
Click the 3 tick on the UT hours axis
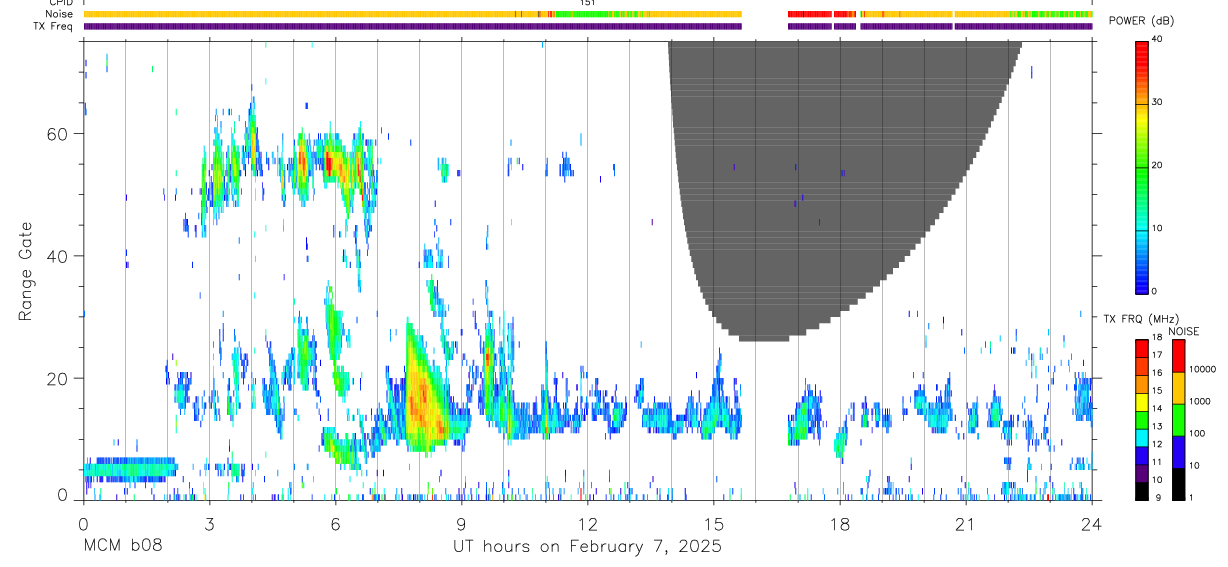pos(209,524)
